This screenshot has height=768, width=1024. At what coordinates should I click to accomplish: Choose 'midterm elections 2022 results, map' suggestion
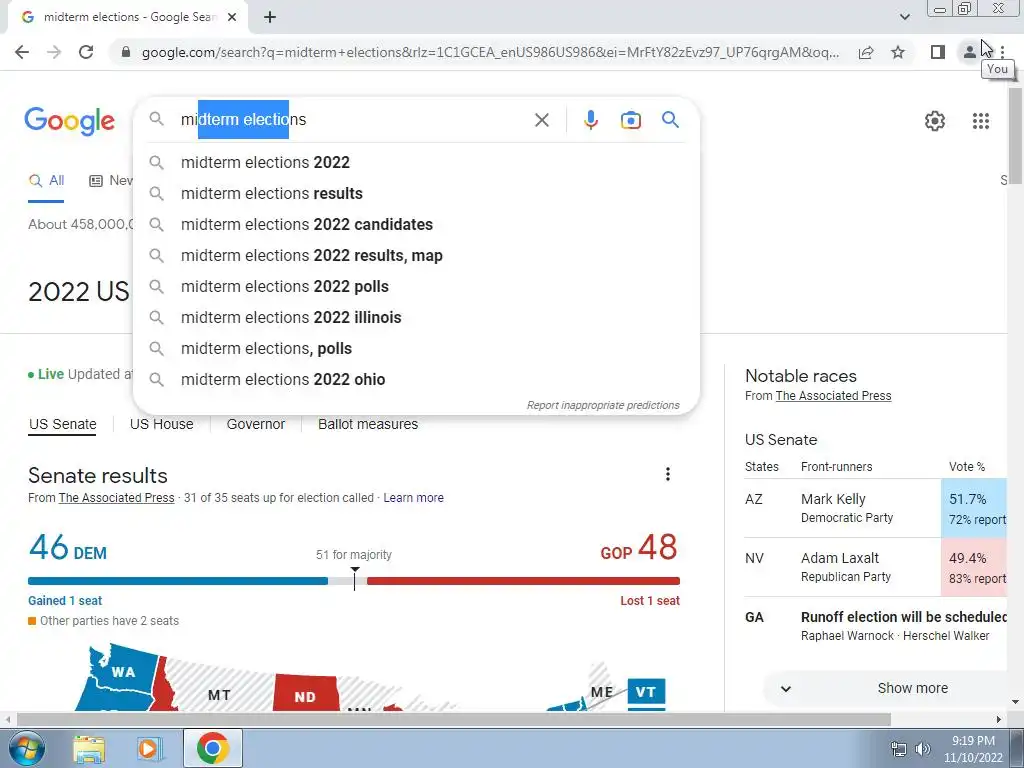pyautogui.click(x=416, y=255)
